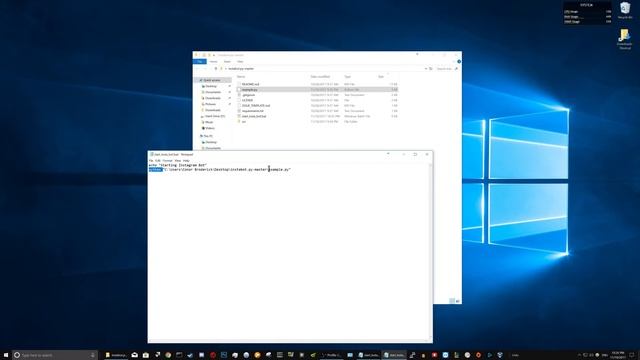Open the File menu in Notepad
Image resolution: width=640 pixels, height=360 pixels.
[151, 161]
